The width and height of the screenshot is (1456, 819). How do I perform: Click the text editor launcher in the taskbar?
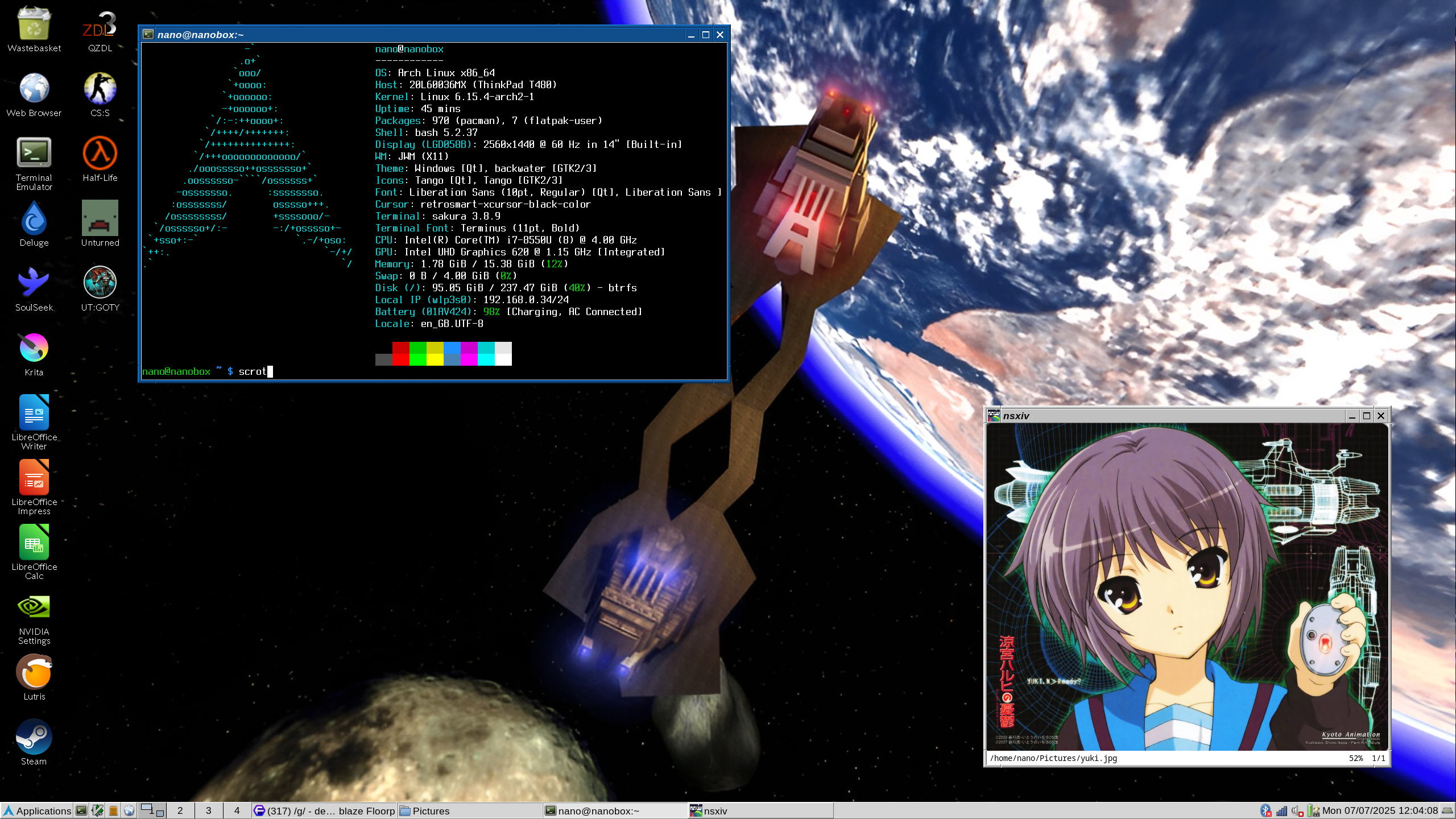tap(97, 811)
